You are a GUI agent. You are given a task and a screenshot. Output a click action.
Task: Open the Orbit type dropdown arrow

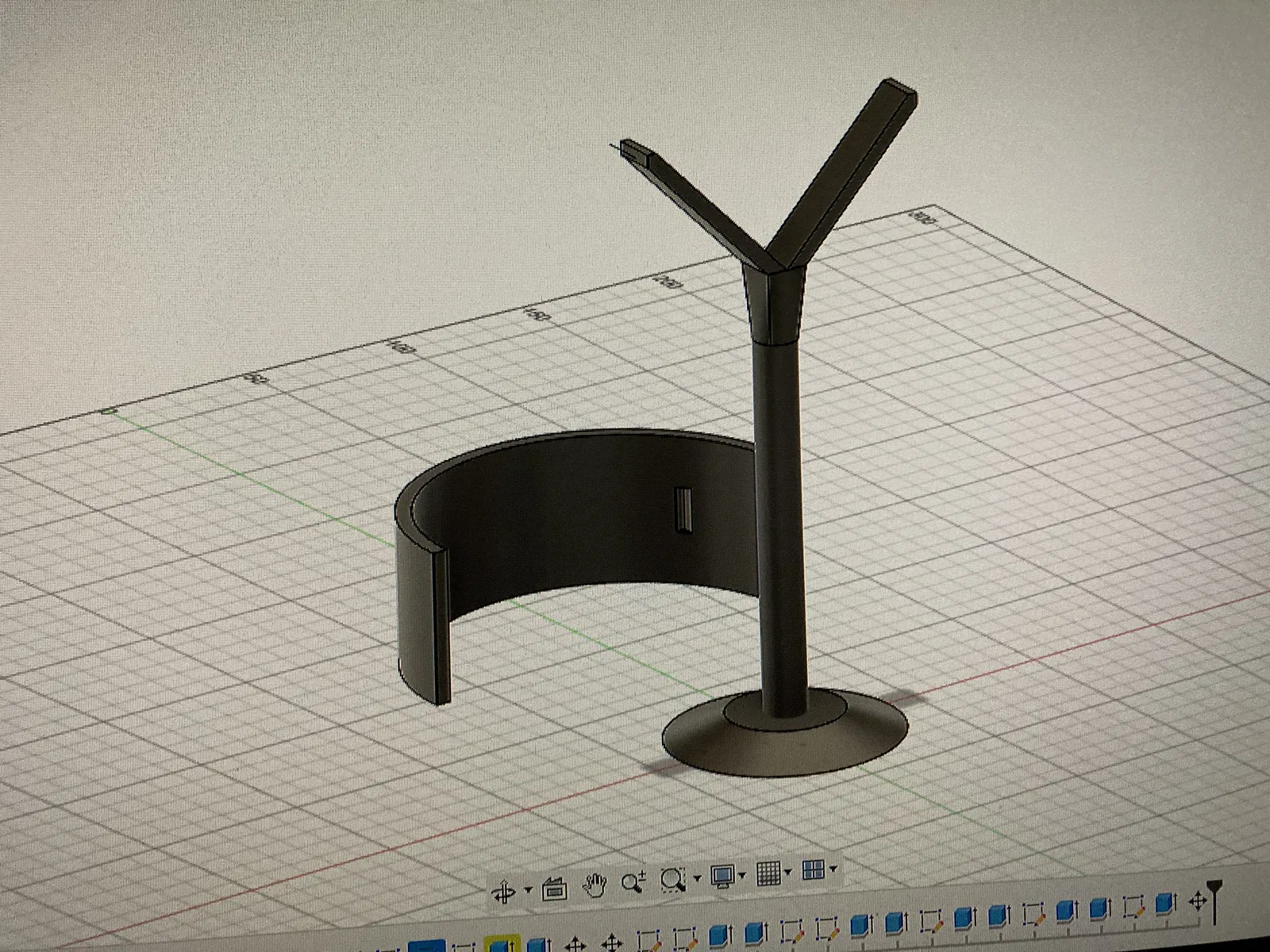[529, 890]
